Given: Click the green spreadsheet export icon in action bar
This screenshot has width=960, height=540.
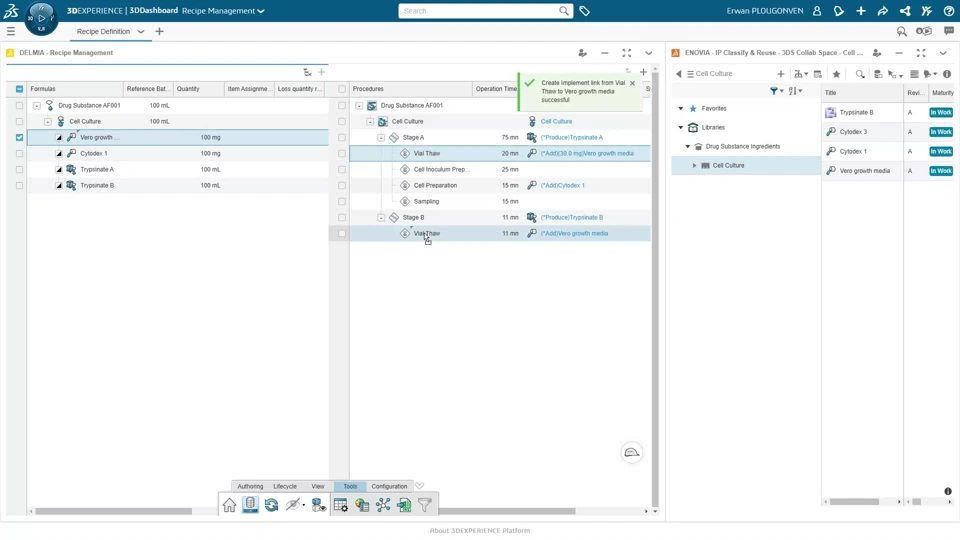Looking at the screenshot, I should tap(404, 505).
